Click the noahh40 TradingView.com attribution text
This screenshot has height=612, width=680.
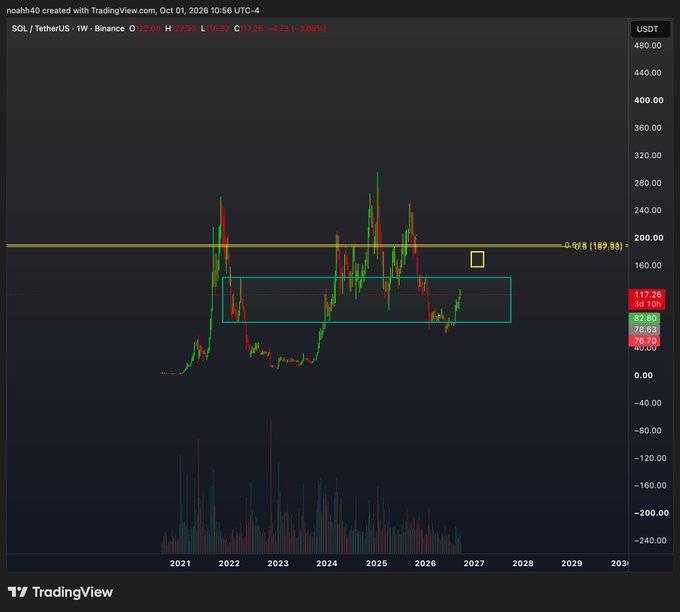point(133,10)
